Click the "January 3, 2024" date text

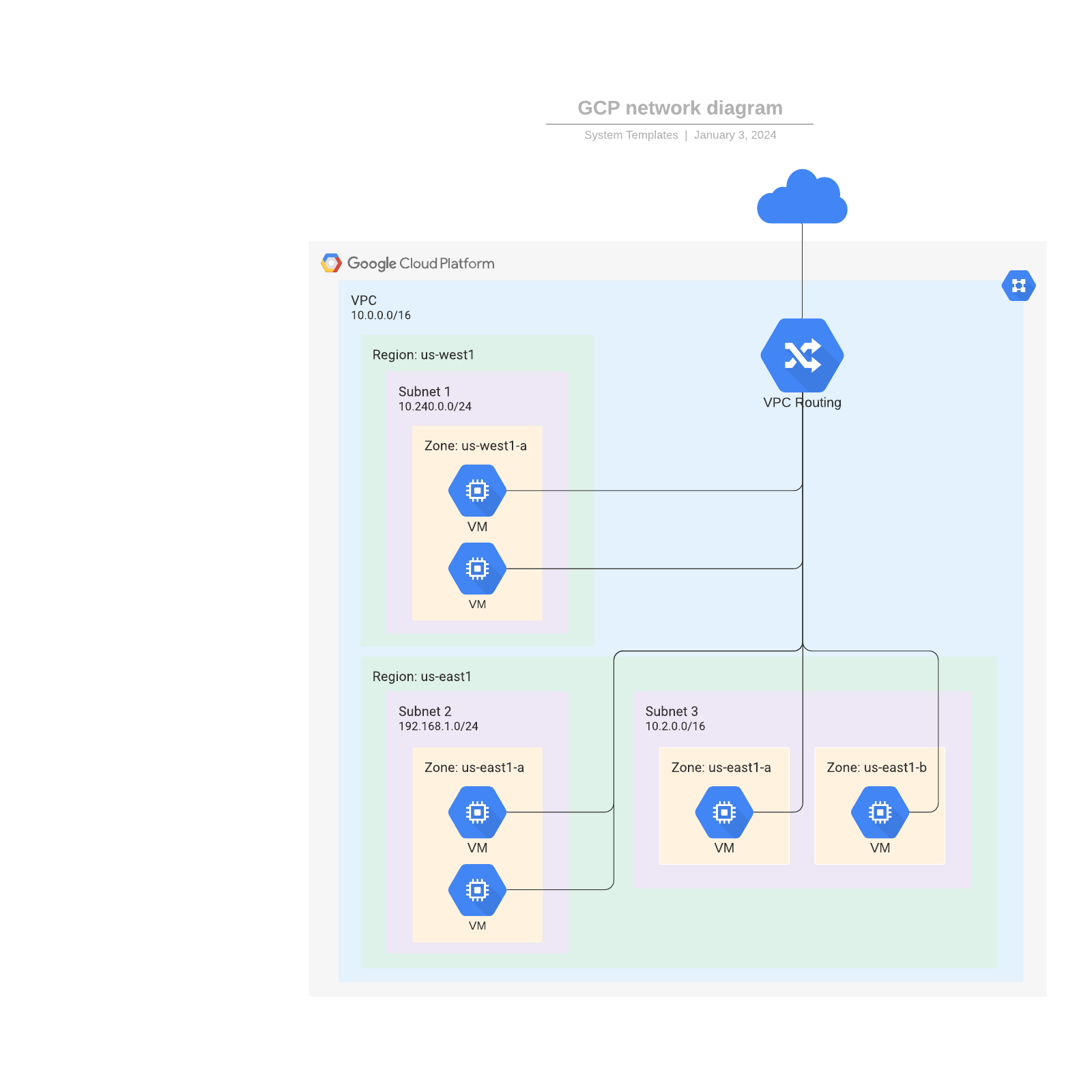coord(735,135)
